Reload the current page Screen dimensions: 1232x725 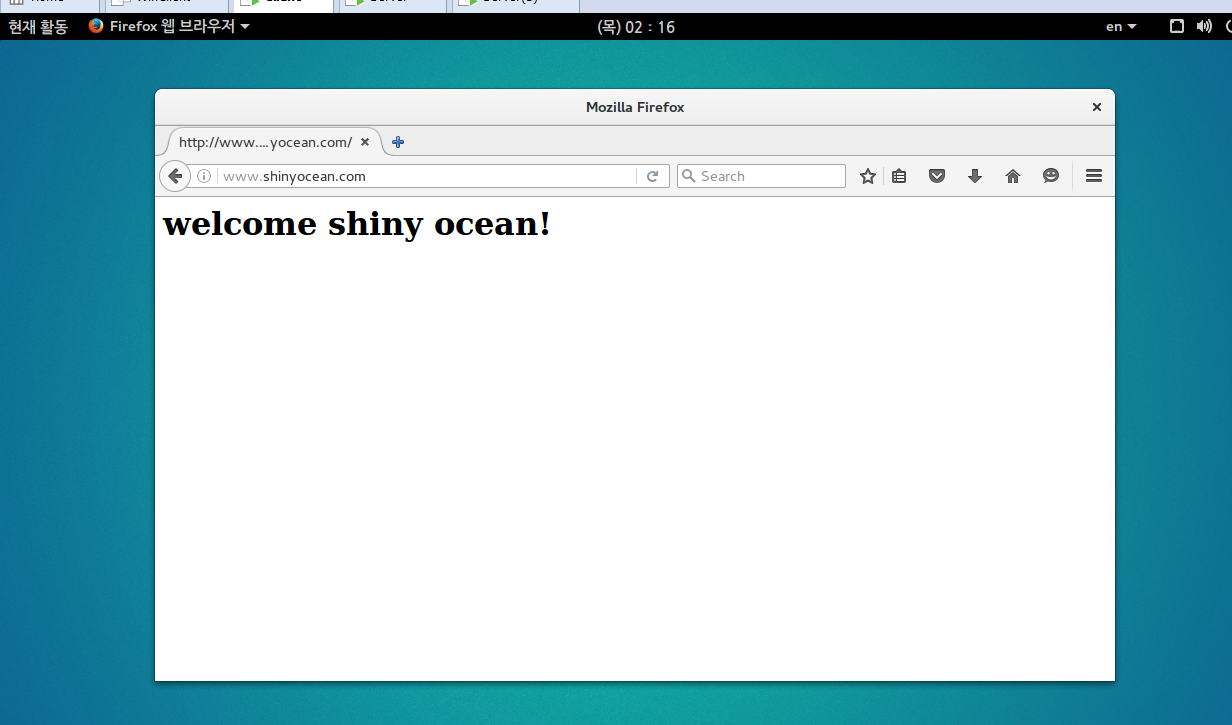tap(652, 176)
